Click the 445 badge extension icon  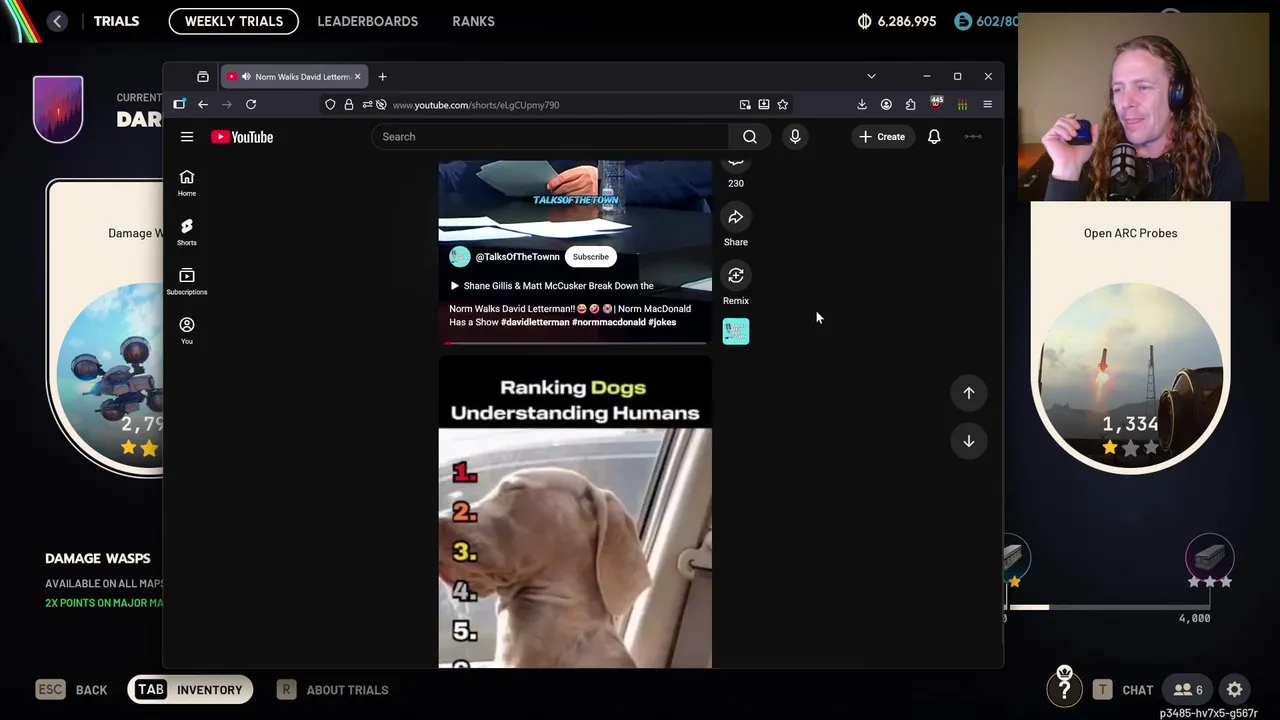pos(937,104)
